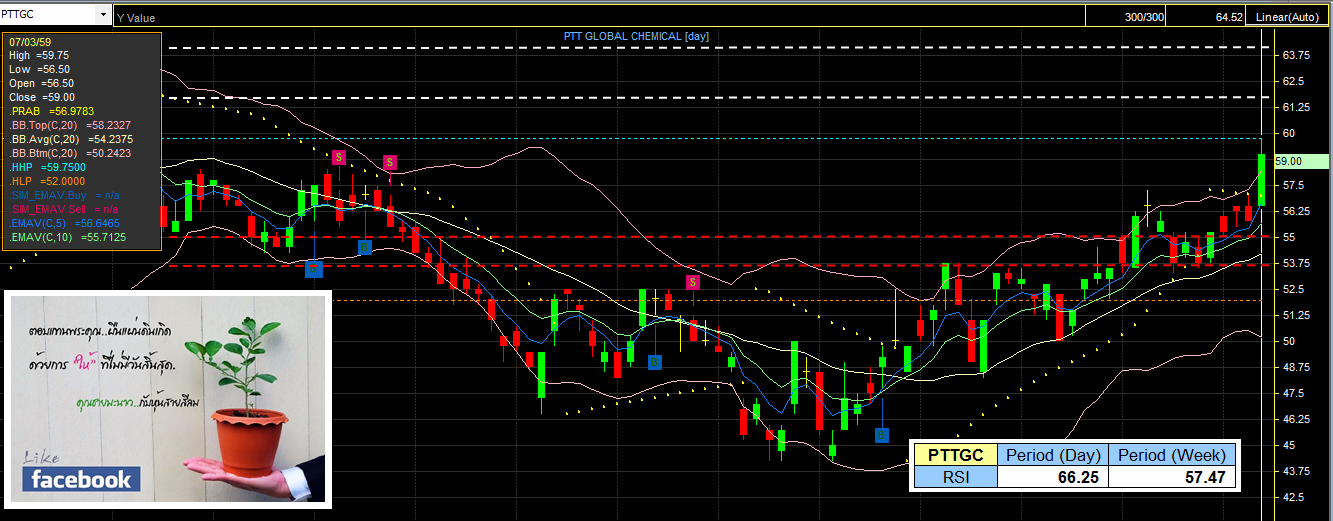Select the .EMAV(C,10) indicator row
This screenshot has width=1333, height=521.
coord(66,238)
